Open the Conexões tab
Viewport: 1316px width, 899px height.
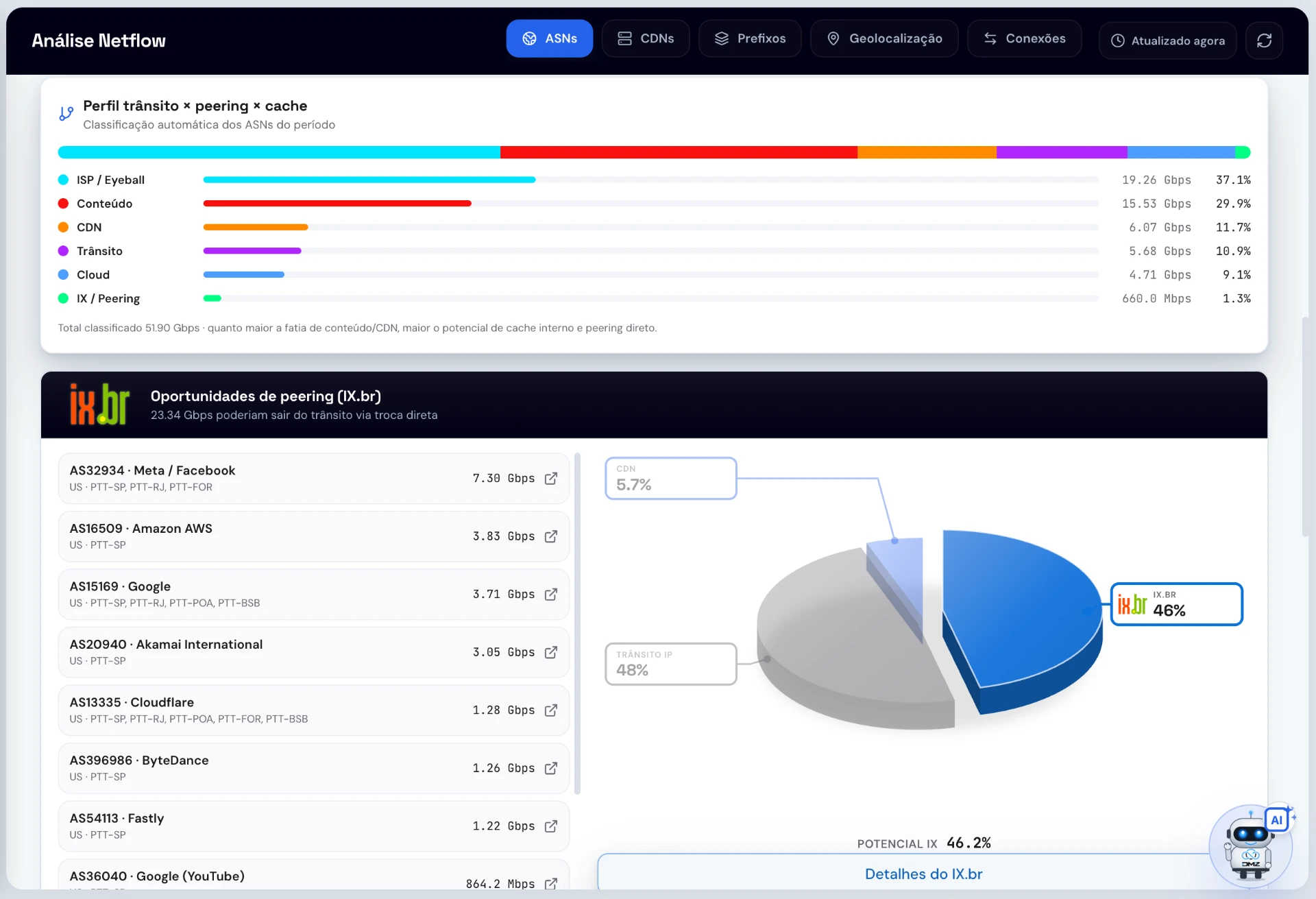[1025, 38]
